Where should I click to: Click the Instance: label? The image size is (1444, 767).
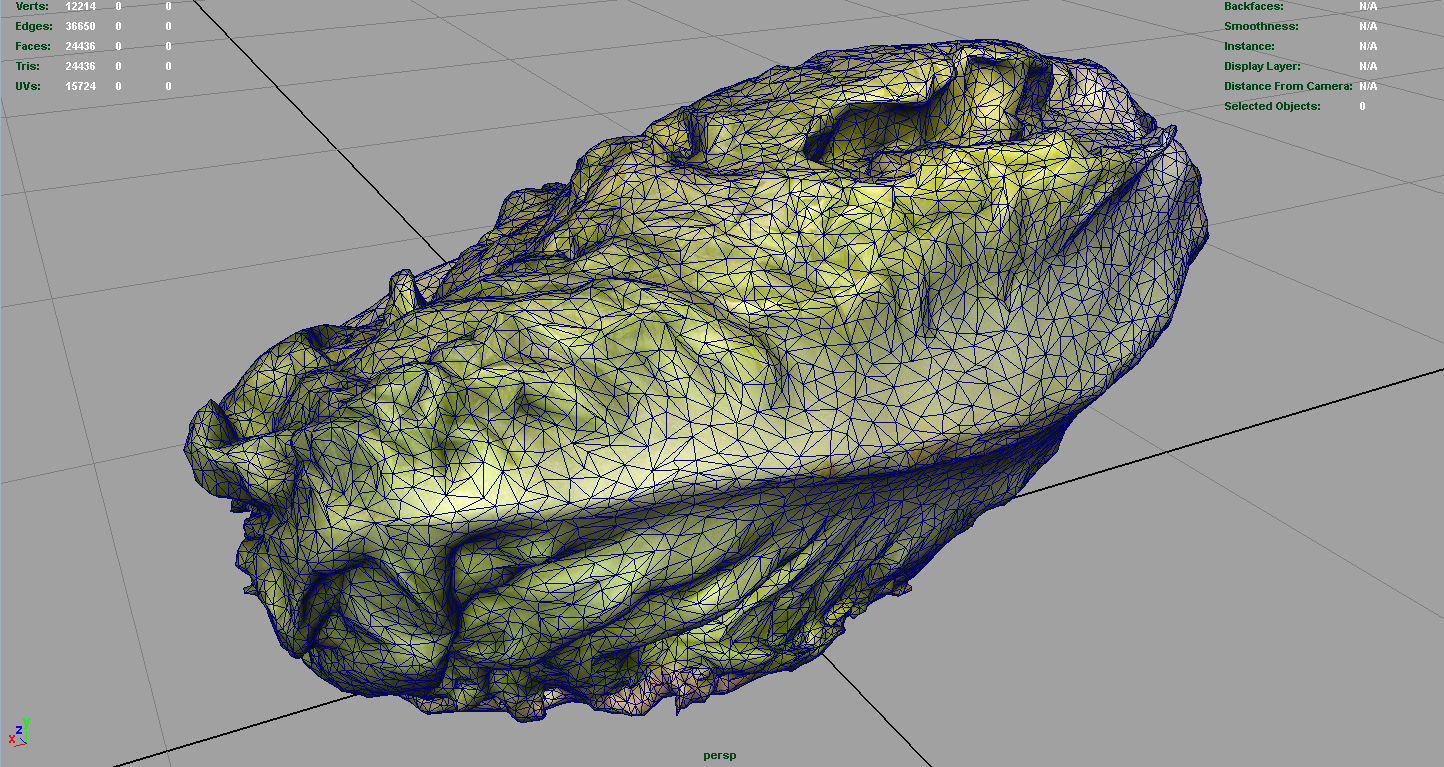[1249, 46]
